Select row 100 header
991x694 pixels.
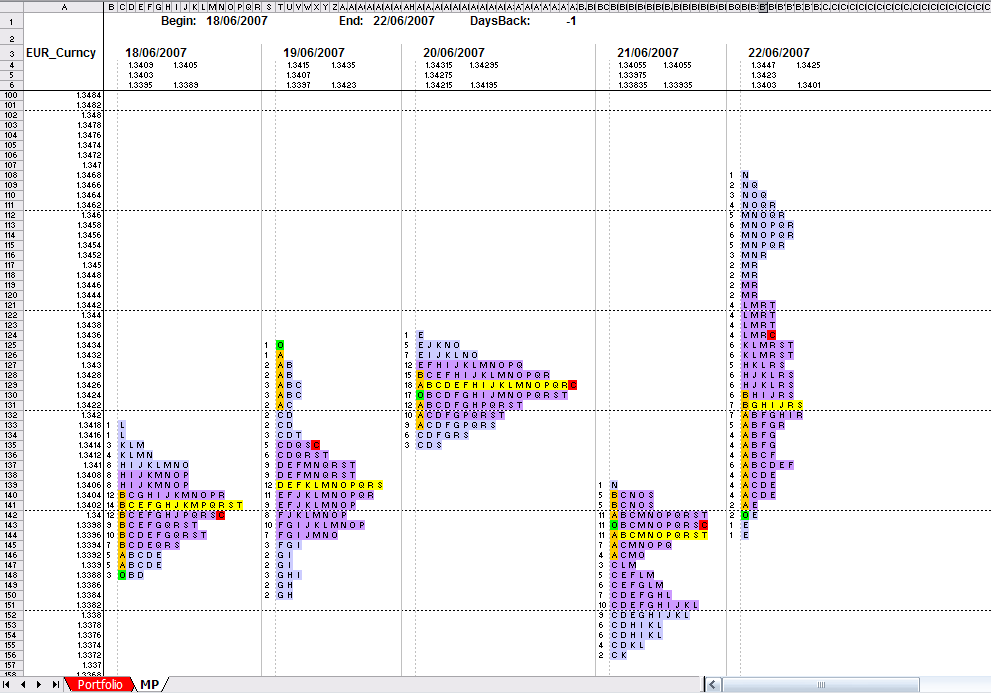pos(11,95)
